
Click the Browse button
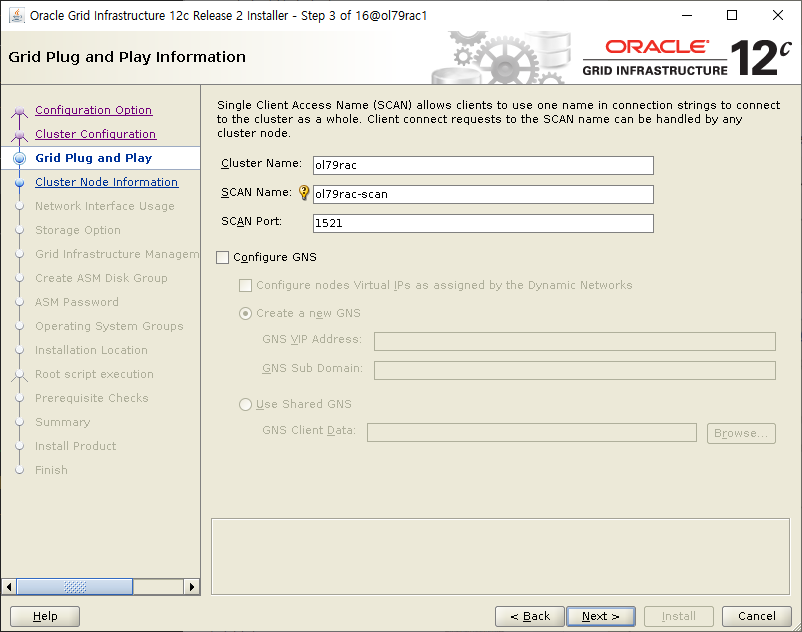tap(741, 434)
